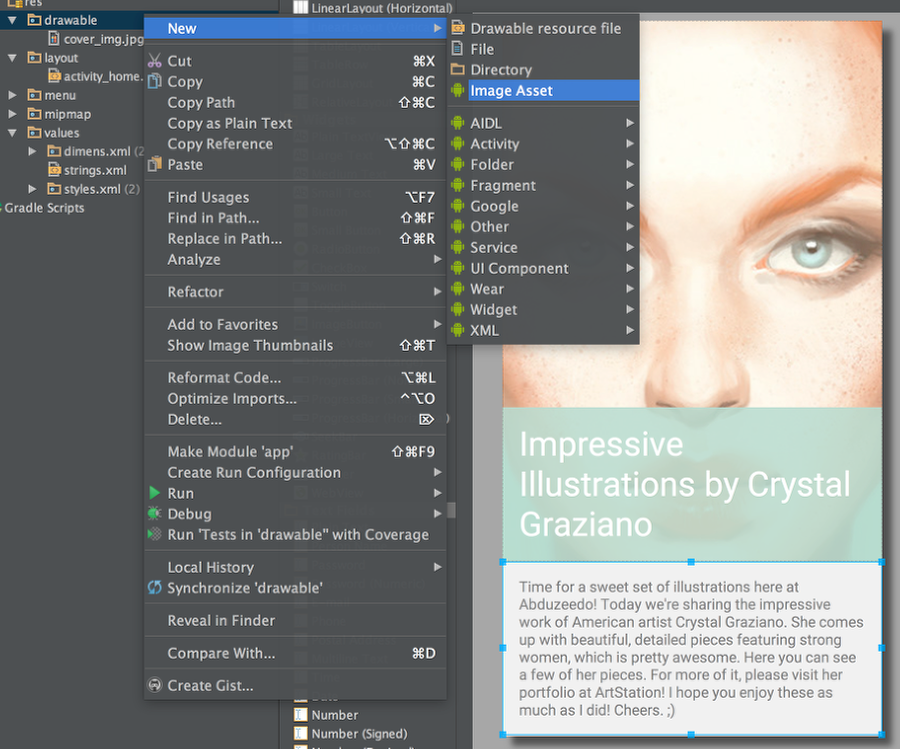The height and width of the screenshot is (749, 900).
Task: Click the GitHub icon beside Create Gist
Action: (154, 685)
